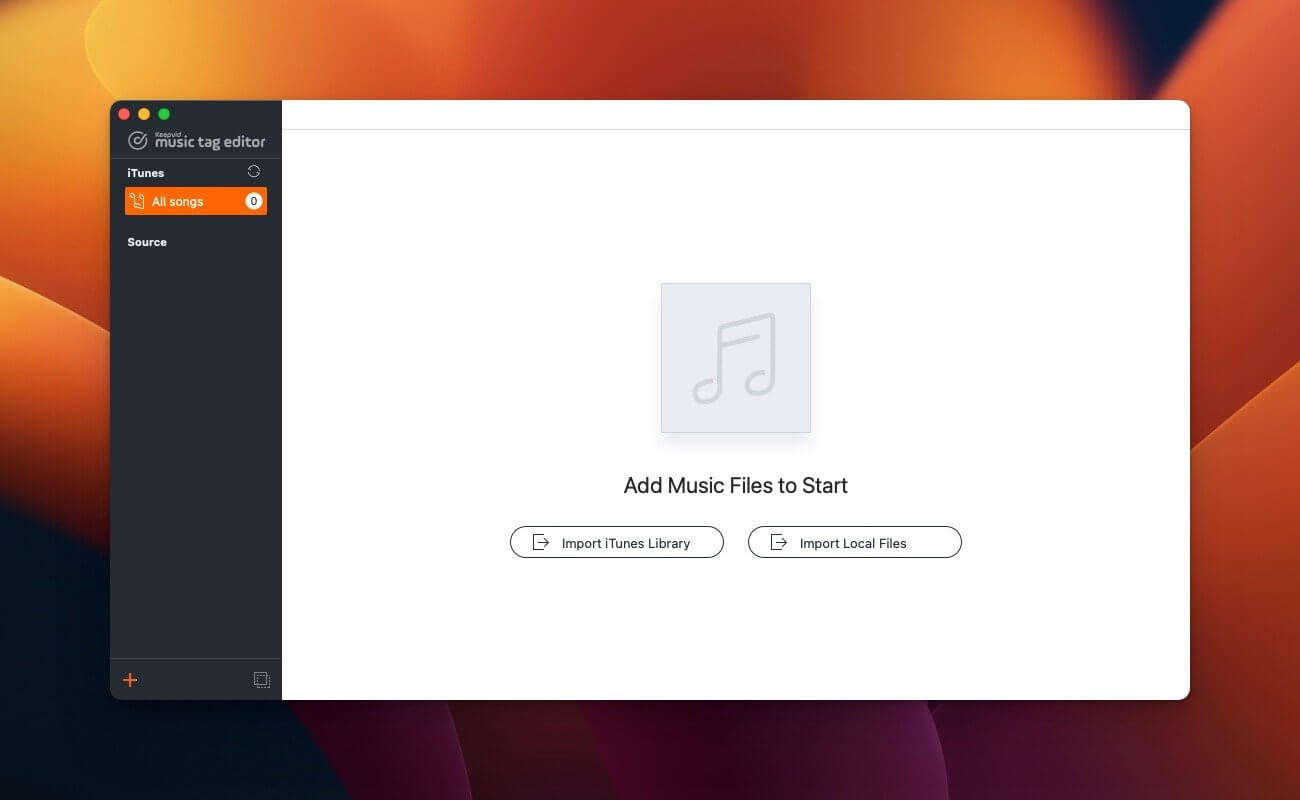Minimize the window with the yellow button
1300x800 pixels.
pos(143,113)
